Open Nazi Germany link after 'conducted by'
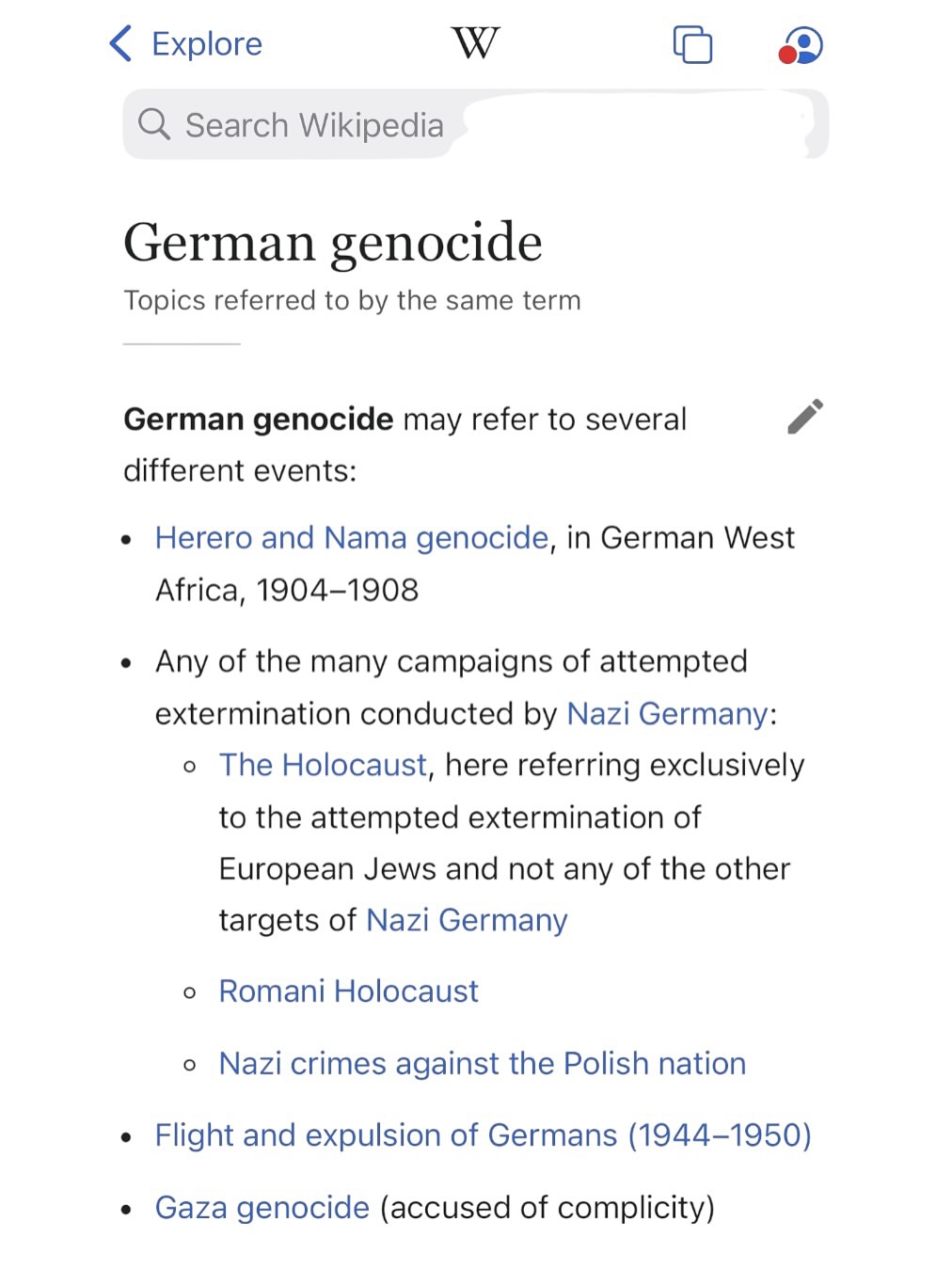The image size is (952, 1269). point(667,714)
